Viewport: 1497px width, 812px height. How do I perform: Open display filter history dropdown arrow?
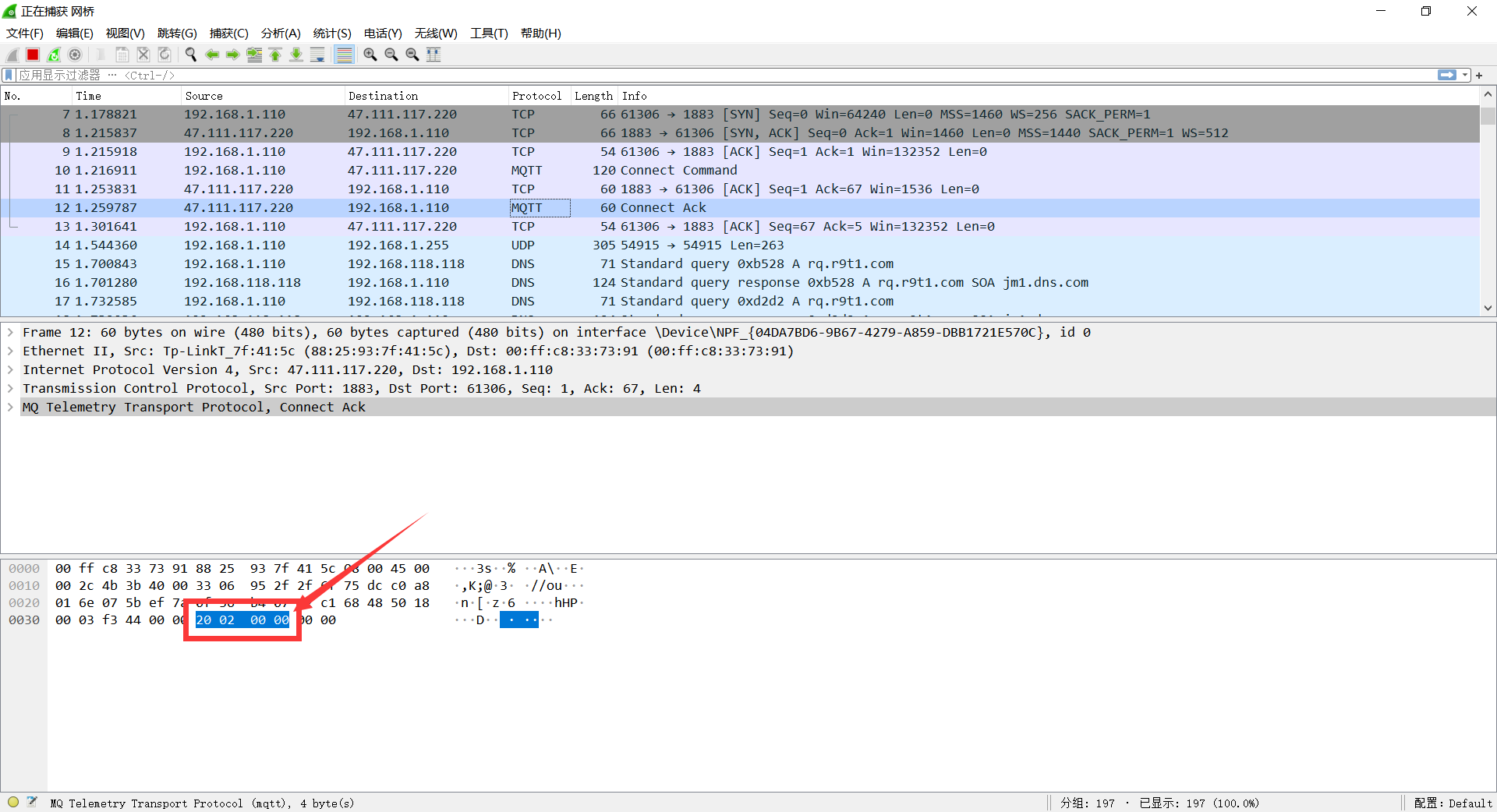click(1465, 75)
